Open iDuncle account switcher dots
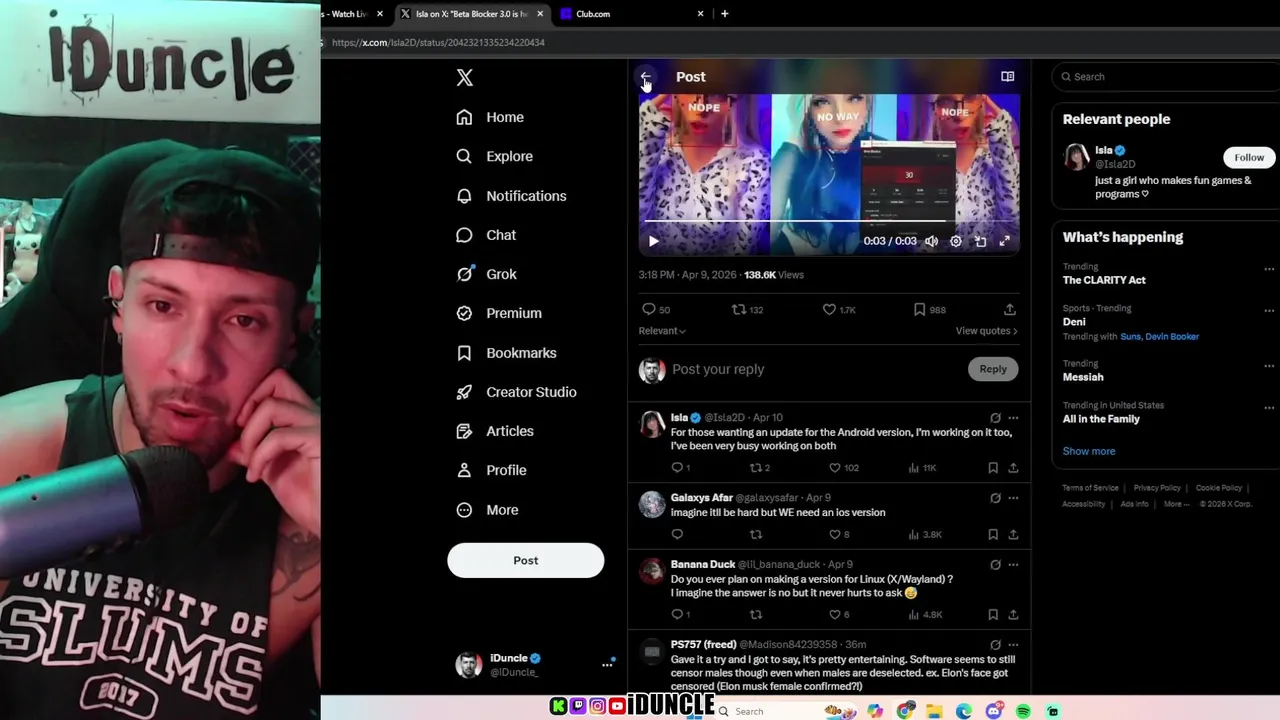 point(607,664)
